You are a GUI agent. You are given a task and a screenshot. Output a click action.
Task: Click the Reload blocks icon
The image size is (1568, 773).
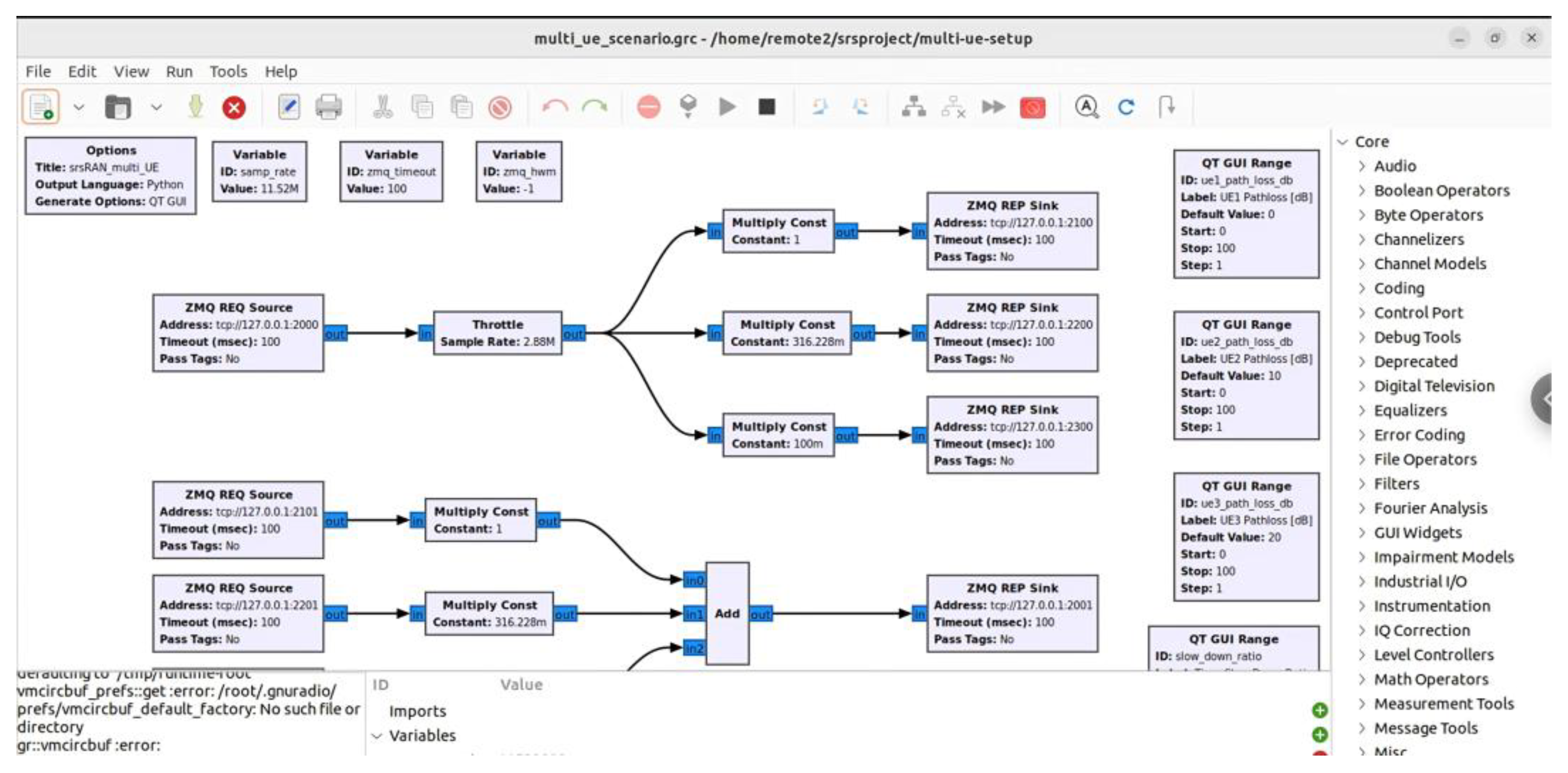coord(1126,107)
